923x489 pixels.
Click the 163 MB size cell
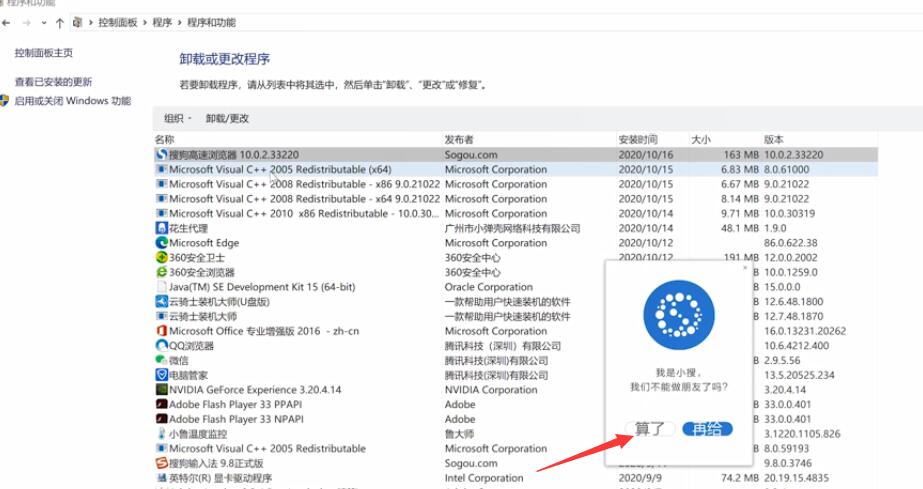point(741,155)
